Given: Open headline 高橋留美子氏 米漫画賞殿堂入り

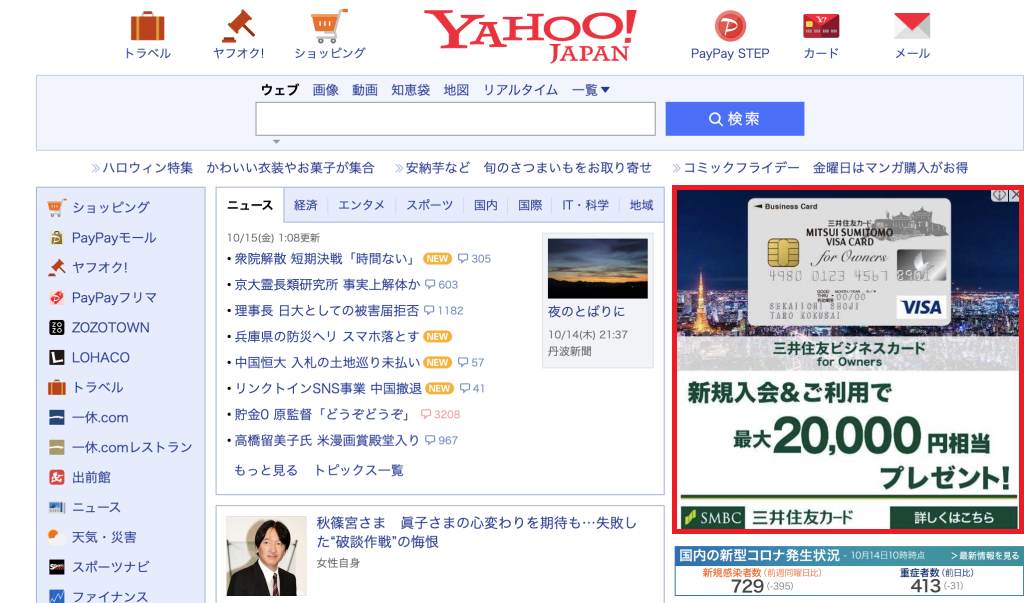Looking at the screenshot, I should point(327,440).
